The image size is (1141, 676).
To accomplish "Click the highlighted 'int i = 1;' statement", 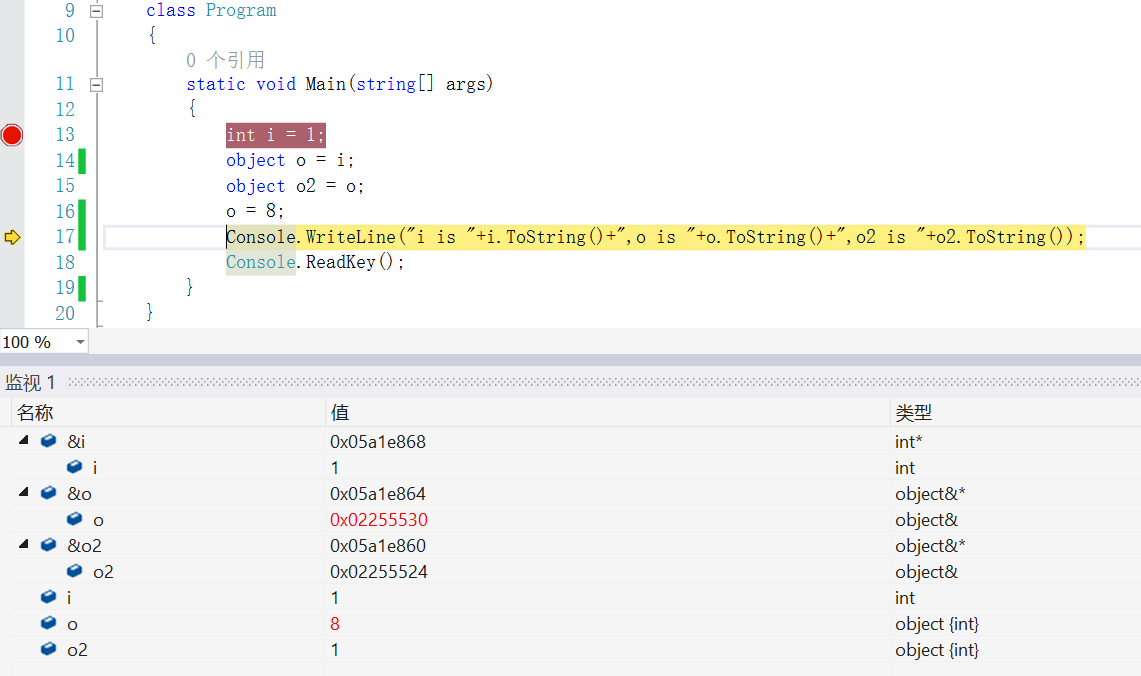I will click(x=275, y=135).
